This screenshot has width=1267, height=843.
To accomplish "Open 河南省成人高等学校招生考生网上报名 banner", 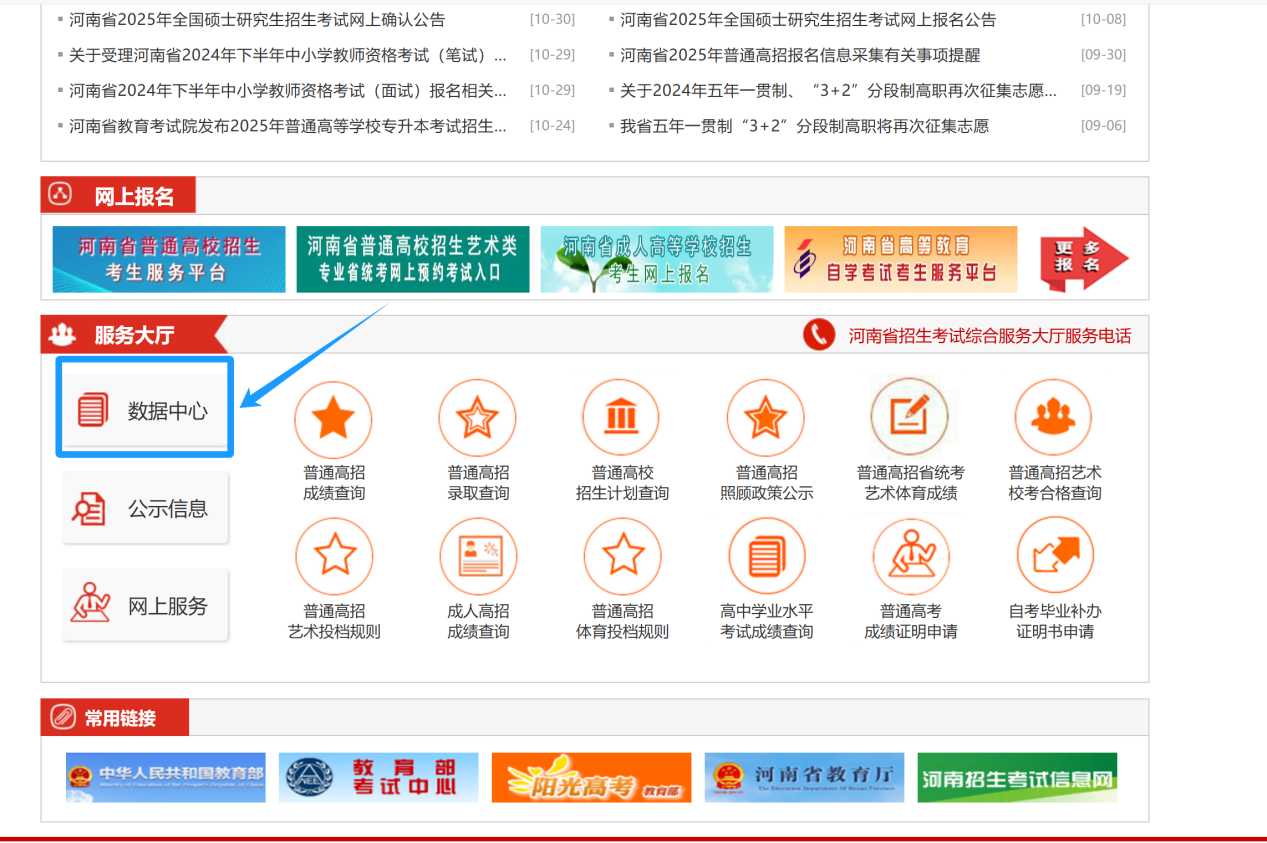I will (x=656, y=259).
